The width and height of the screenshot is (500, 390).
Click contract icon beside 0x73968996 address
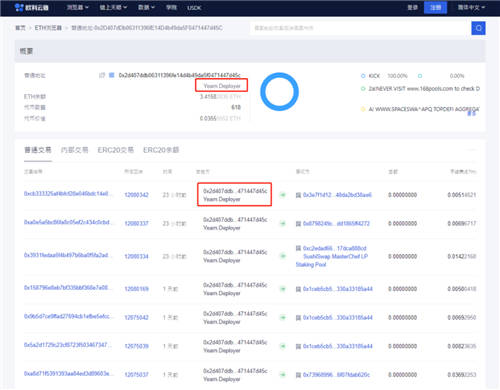coord(298,375)
